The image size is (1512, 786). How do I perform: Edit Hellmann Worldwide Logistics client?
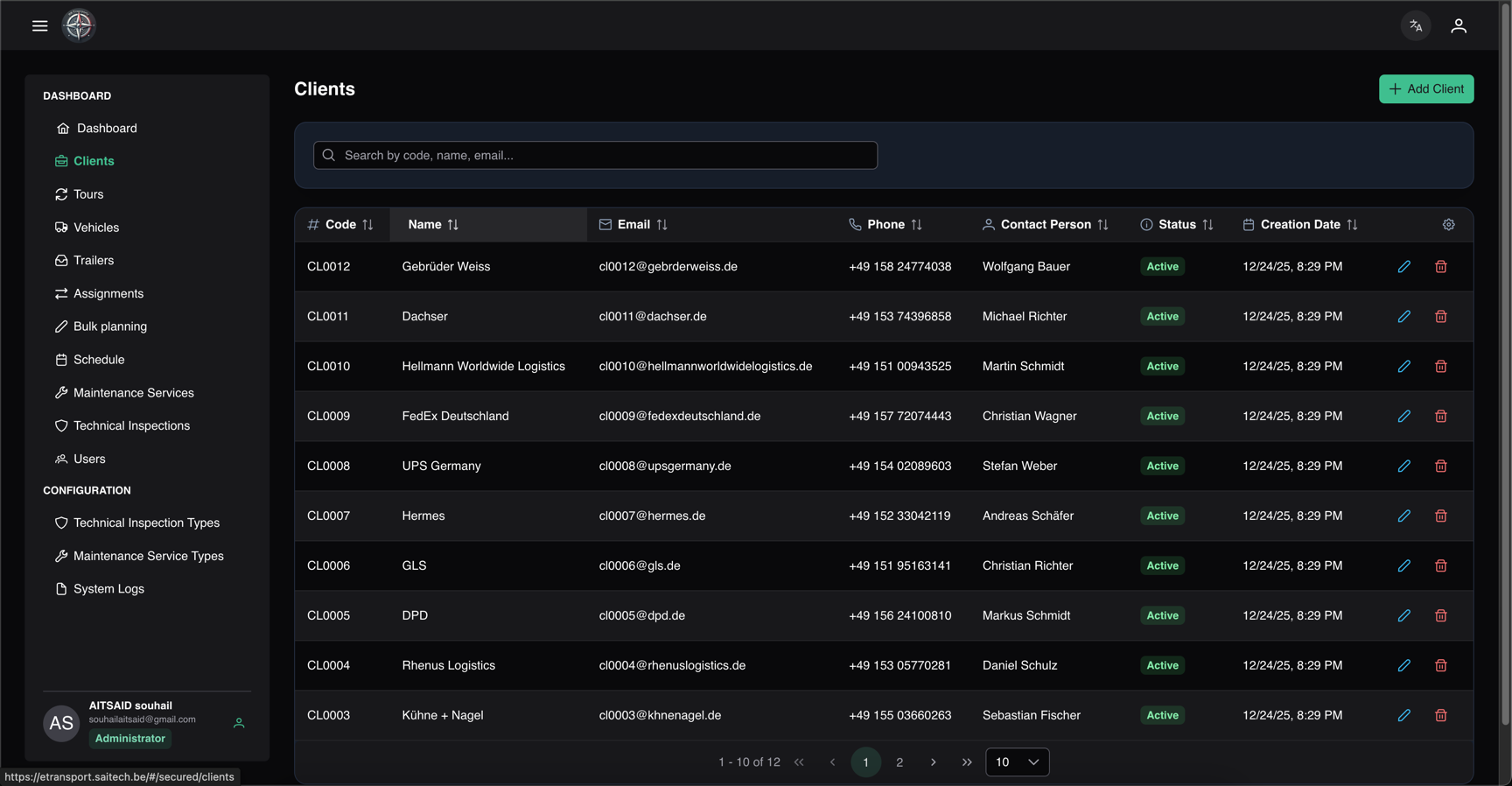(1404, 367)
